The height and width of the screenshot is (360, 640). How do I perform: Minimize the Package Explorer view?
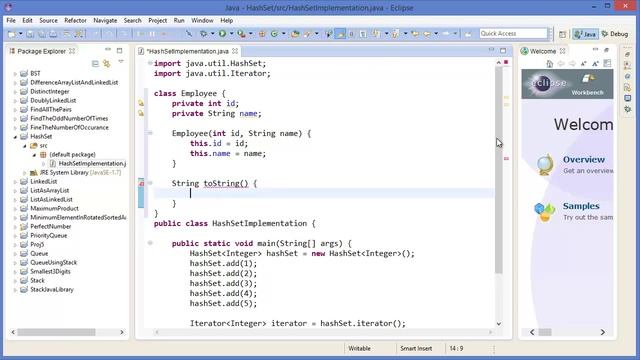[x=108, y=50]
